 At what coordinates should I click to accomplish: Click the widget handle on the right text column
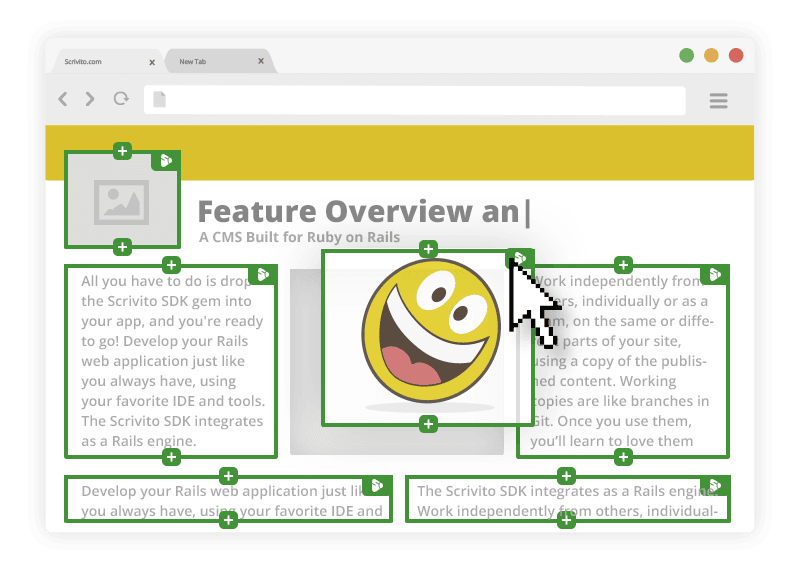pyautogui.click(x=715, y=275)
